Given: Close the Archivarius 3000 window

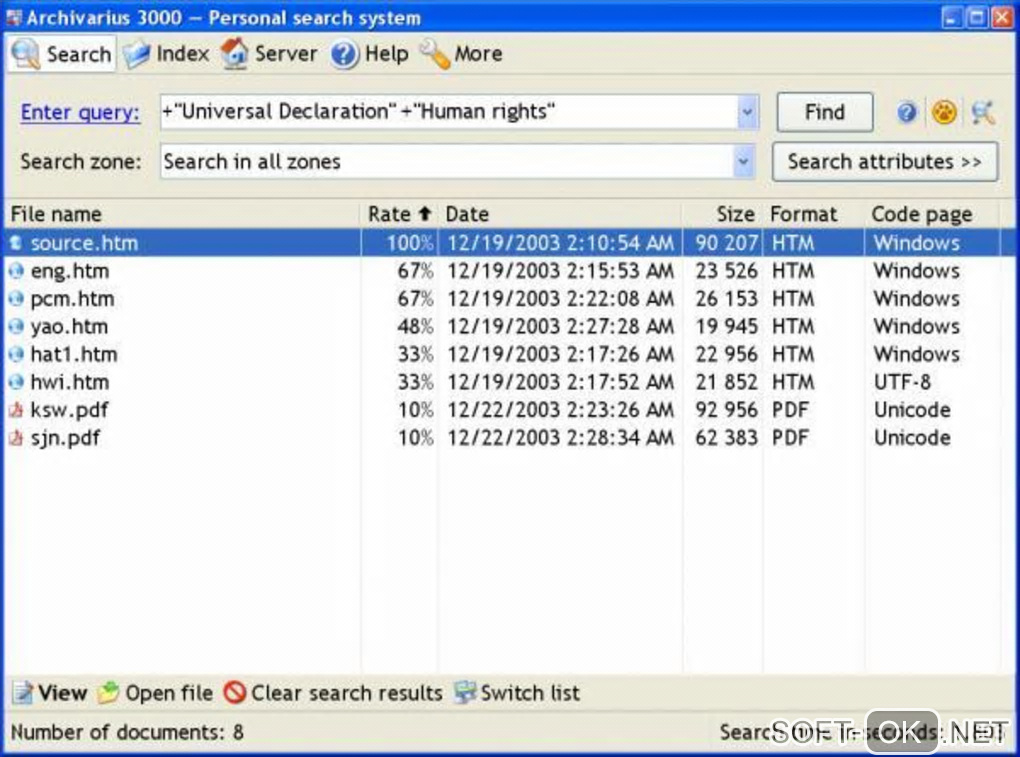Looking at the screenshot, I should tap(1002, 18).
